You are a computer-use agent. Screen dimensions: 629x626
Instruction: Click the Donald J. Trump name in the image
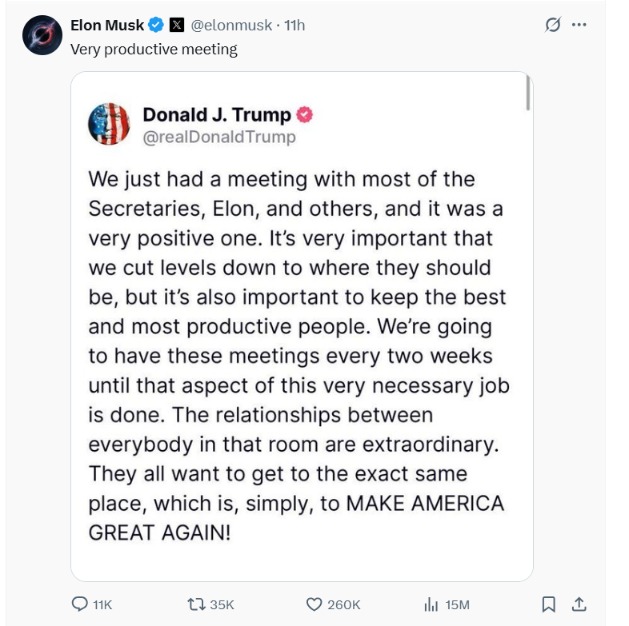(x=216, y=114)
